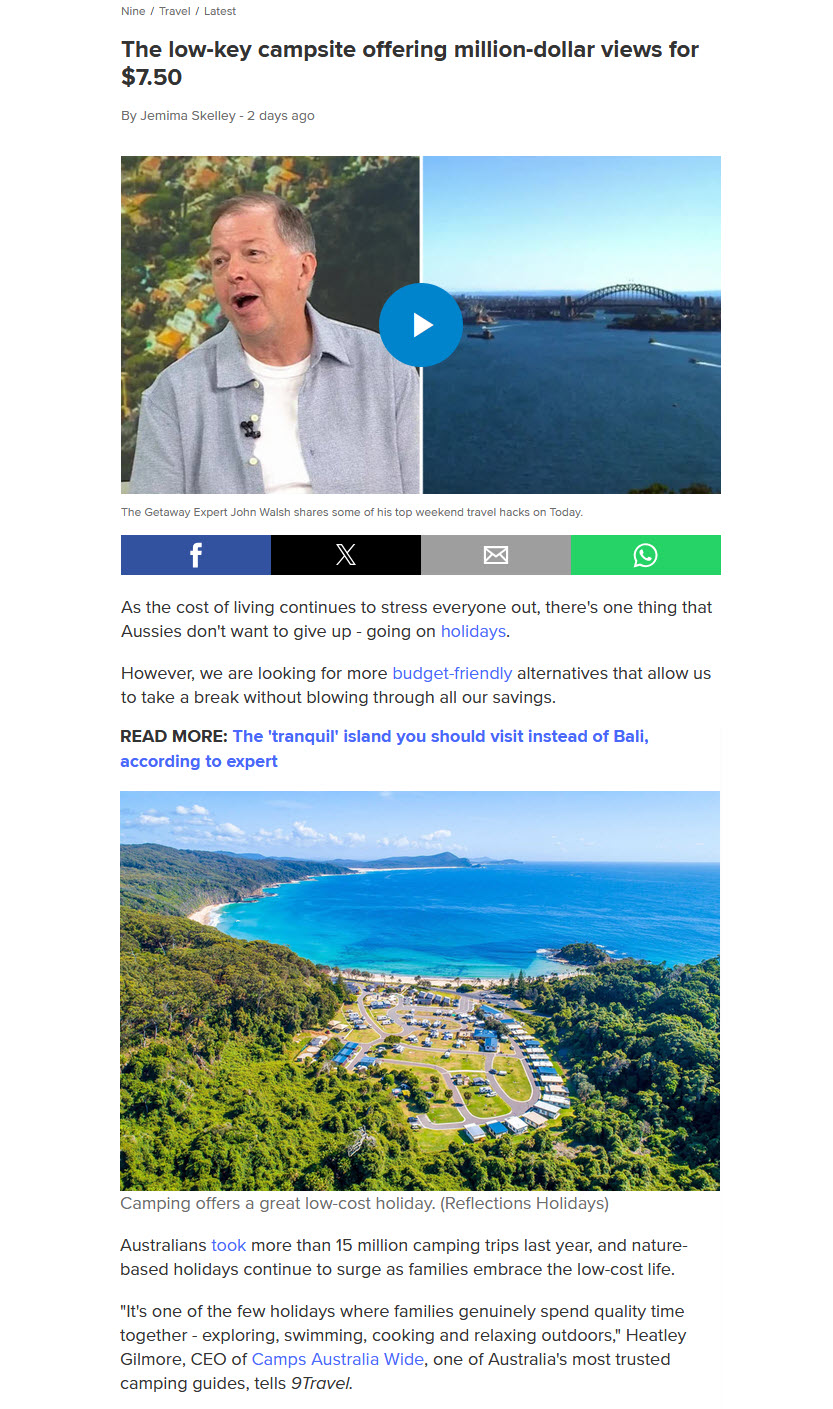
Task: Open the 'took' hyperlink
Action: click(x=228, y=1246)
